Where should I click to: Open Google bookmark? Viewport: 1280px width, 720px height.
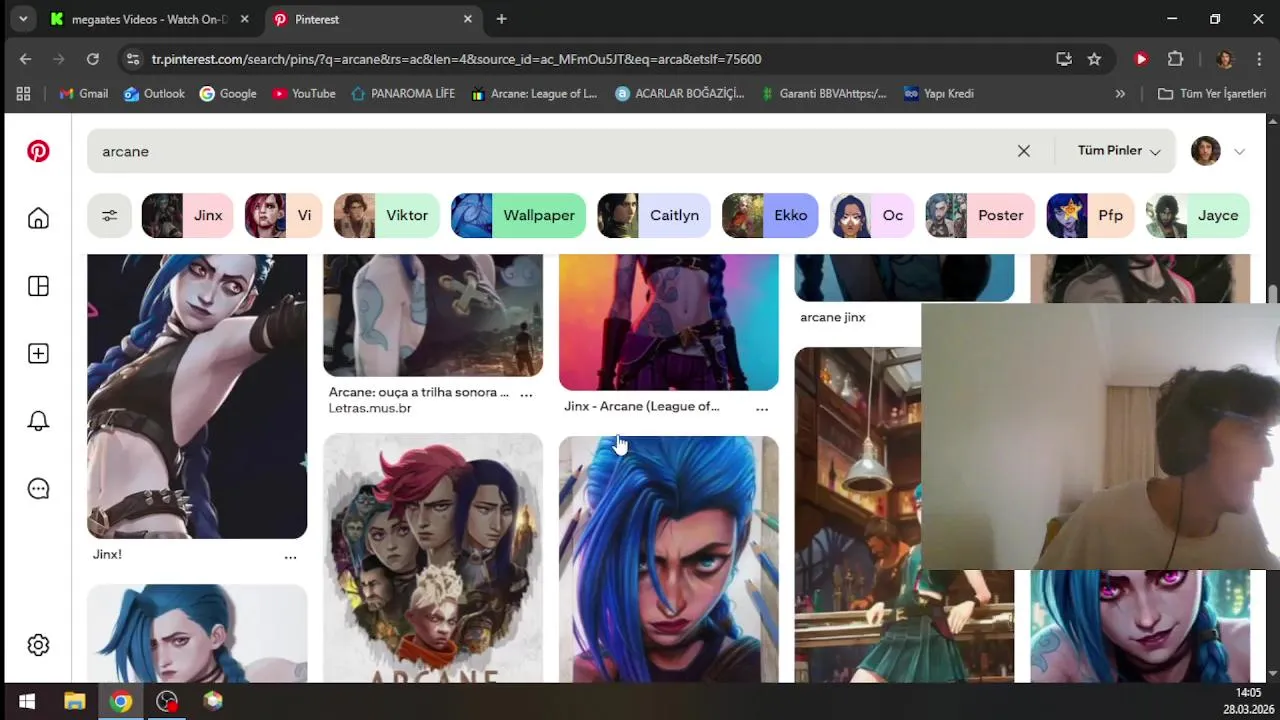pyautogui.click(x=227, y=93)
